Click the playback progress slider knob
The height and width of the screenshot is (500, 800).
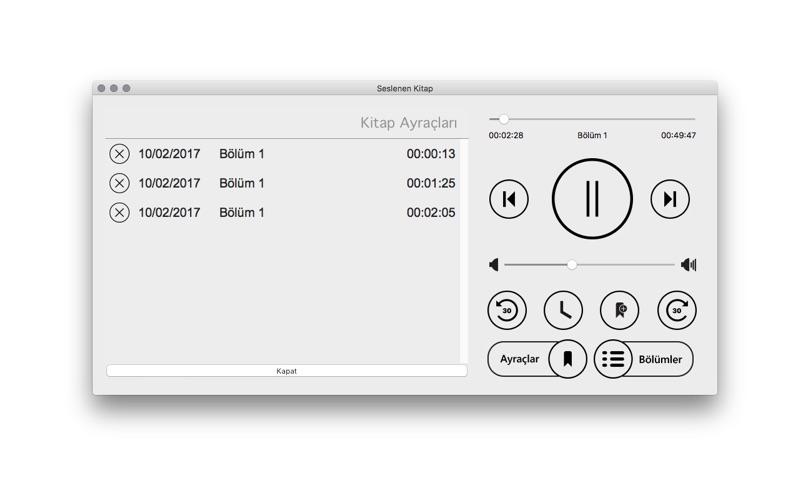(504, 119)
